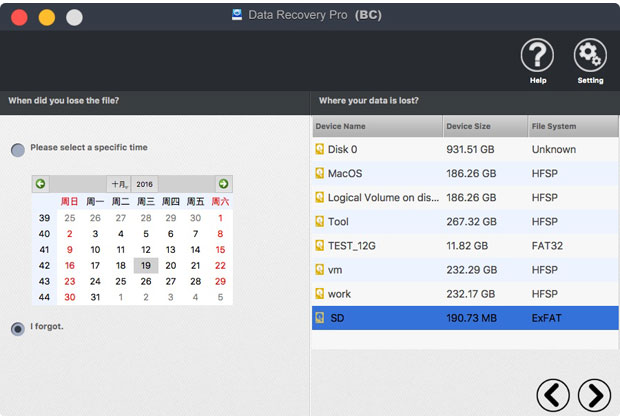
Task: Pick calendar day 29 in week 43
Action: [x=220, y=281]
